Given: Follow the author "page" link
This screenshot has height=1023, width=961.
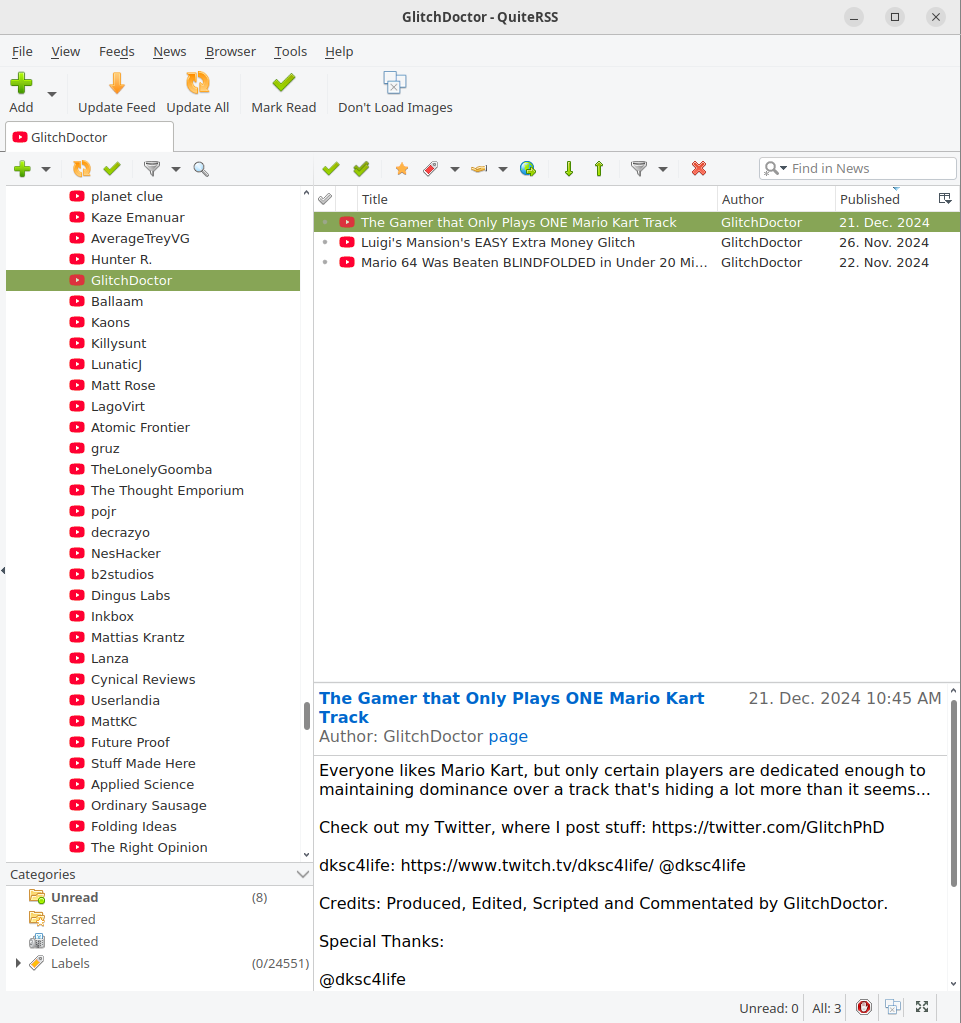Looking at the screenshot, I should [x=508, y=736].
